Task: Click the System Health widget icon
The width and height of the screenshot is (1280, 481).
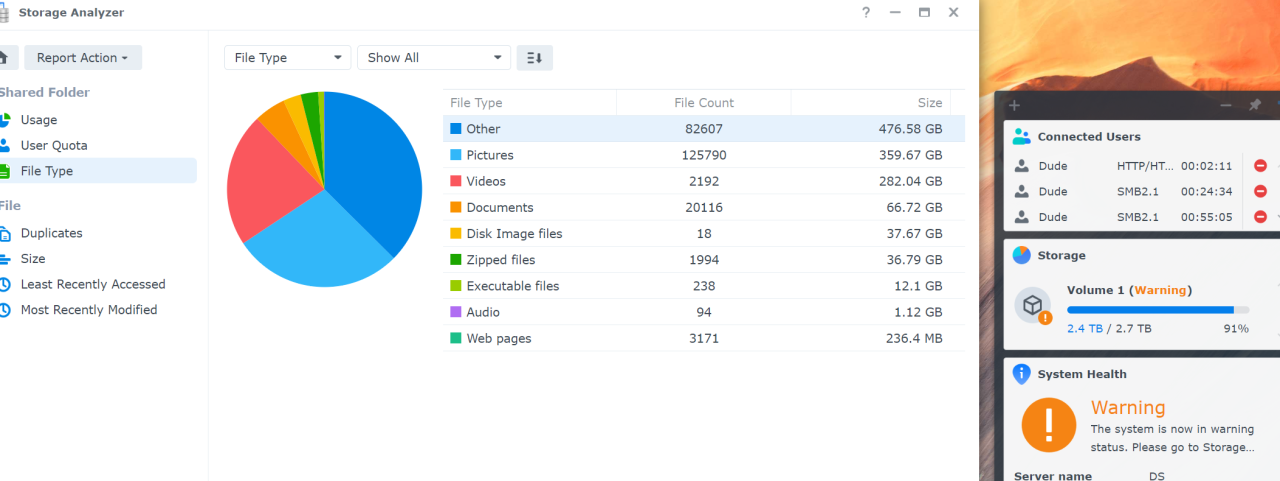Action: pyautogui.click(x=1021, y=374)
